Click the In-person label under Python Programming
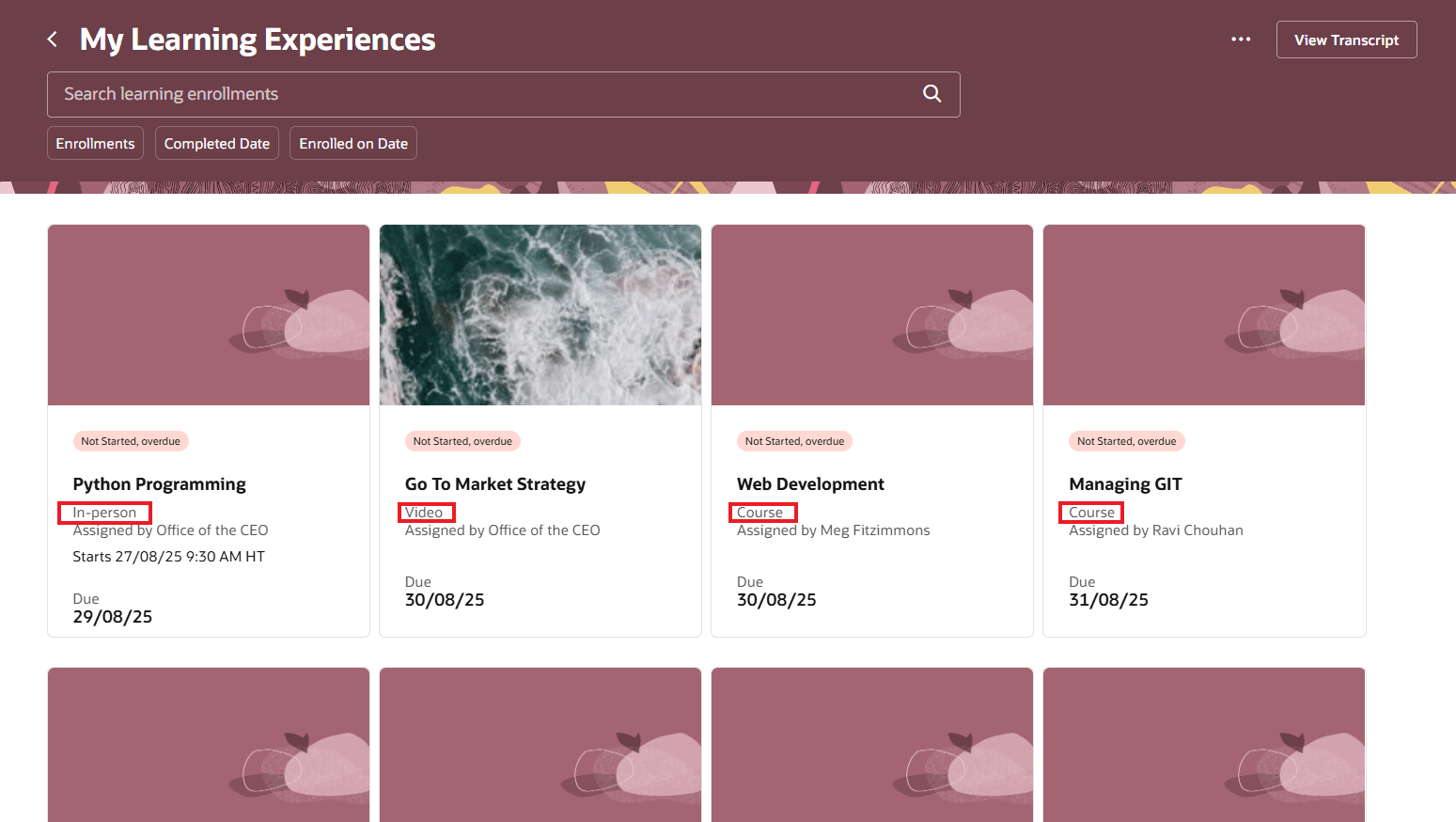Screen dimensions: 1456x822 tap(103, 512)
